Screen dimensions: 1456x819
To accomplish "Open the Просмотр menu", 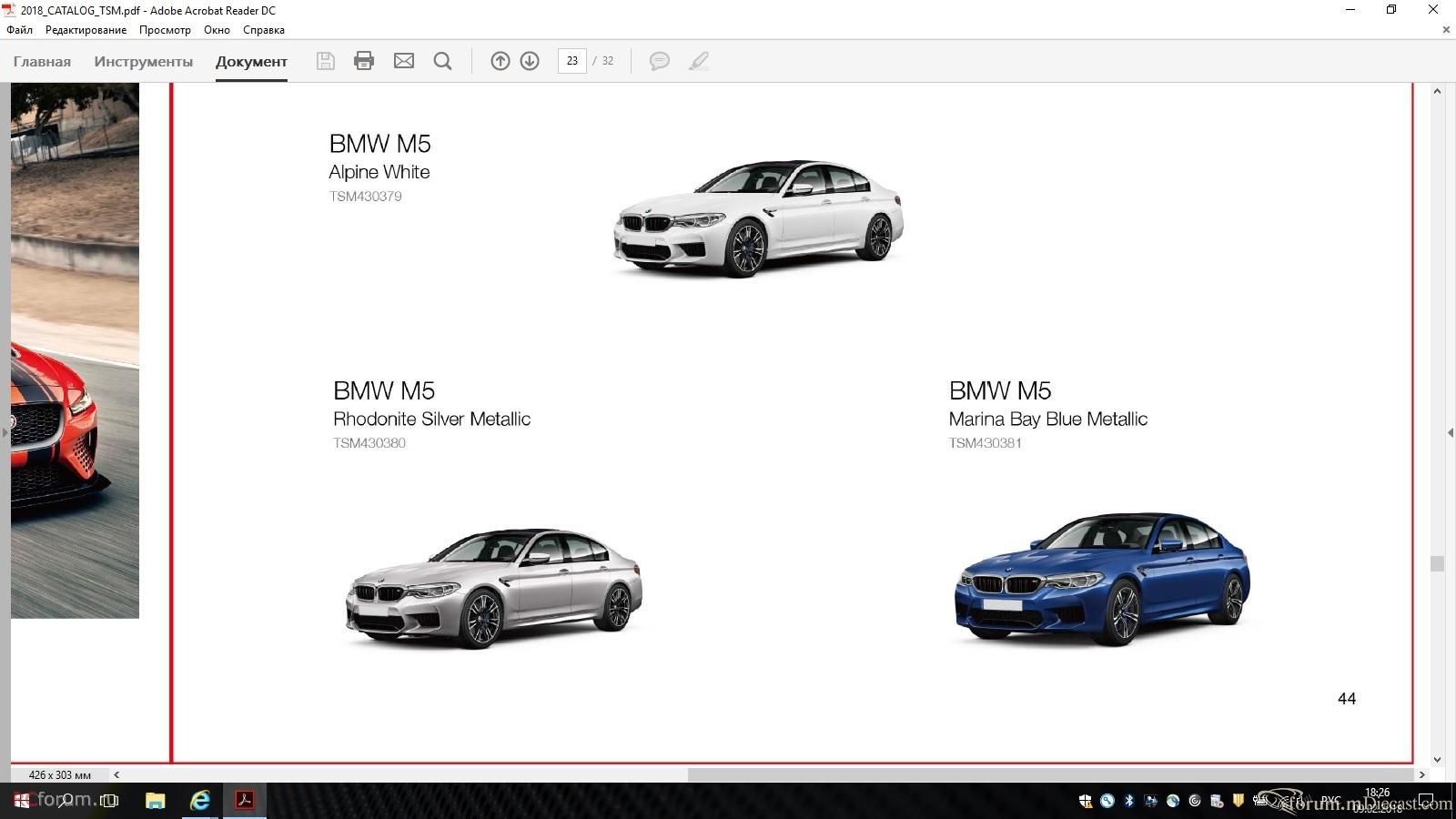I will pyautogui.click(x=165, y=30).
